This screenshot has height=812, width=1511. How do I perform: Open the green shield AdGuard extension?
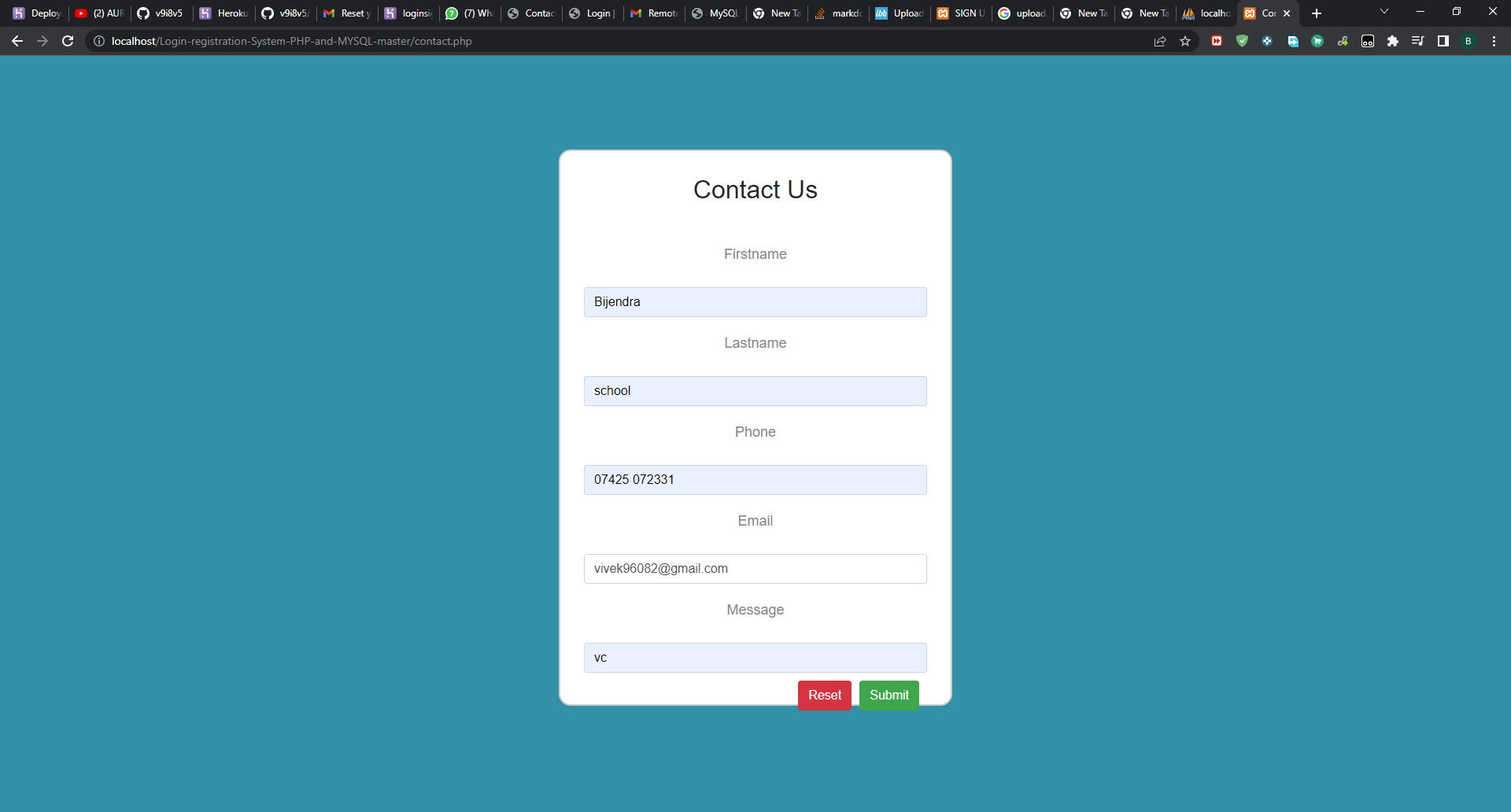pyautogui.click(x=1242, y=41)
